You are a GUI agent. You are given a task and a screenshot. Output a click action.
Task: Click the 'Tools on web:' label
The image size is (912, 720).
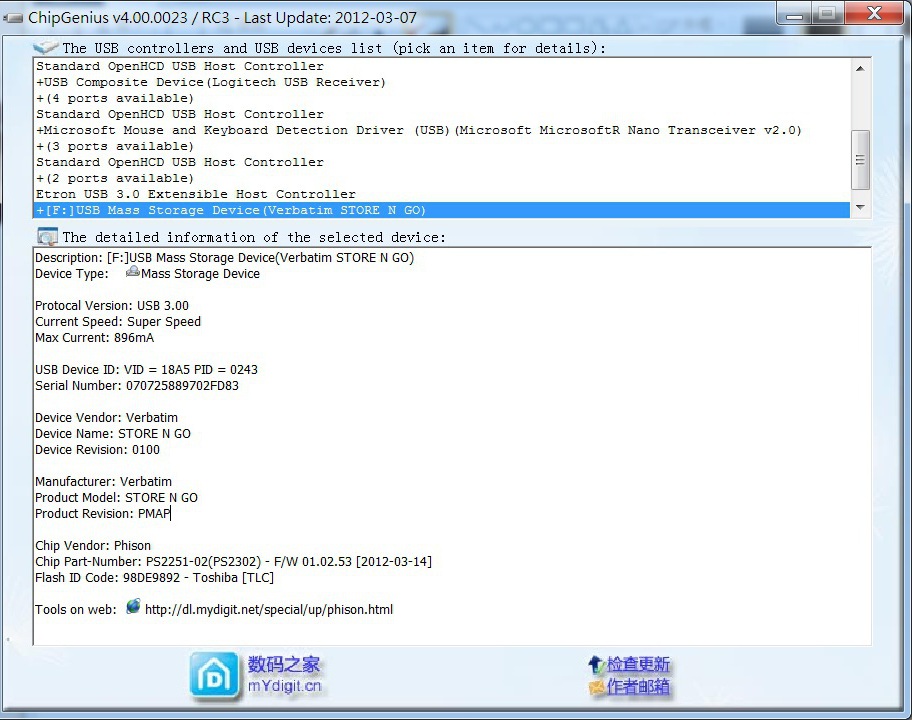click(76, 609)
